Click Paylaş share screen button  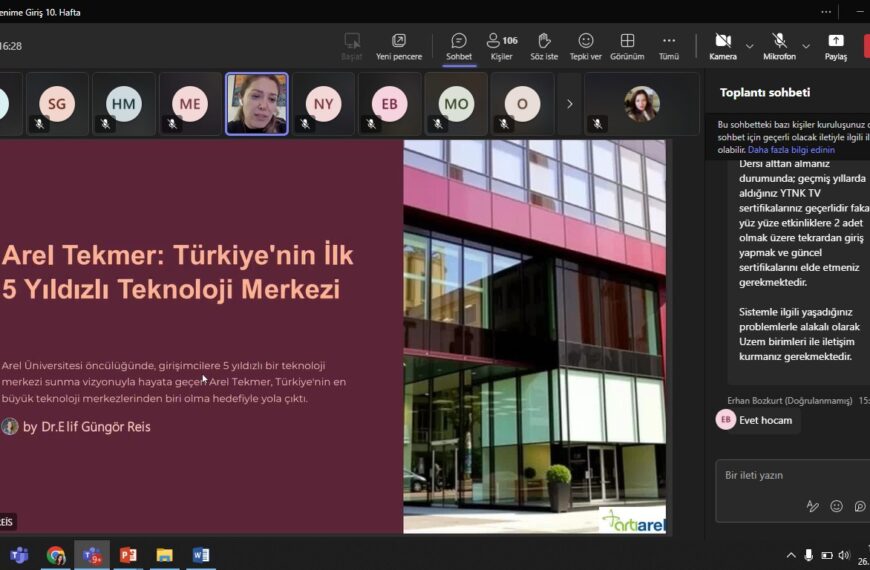pos(836,47)
